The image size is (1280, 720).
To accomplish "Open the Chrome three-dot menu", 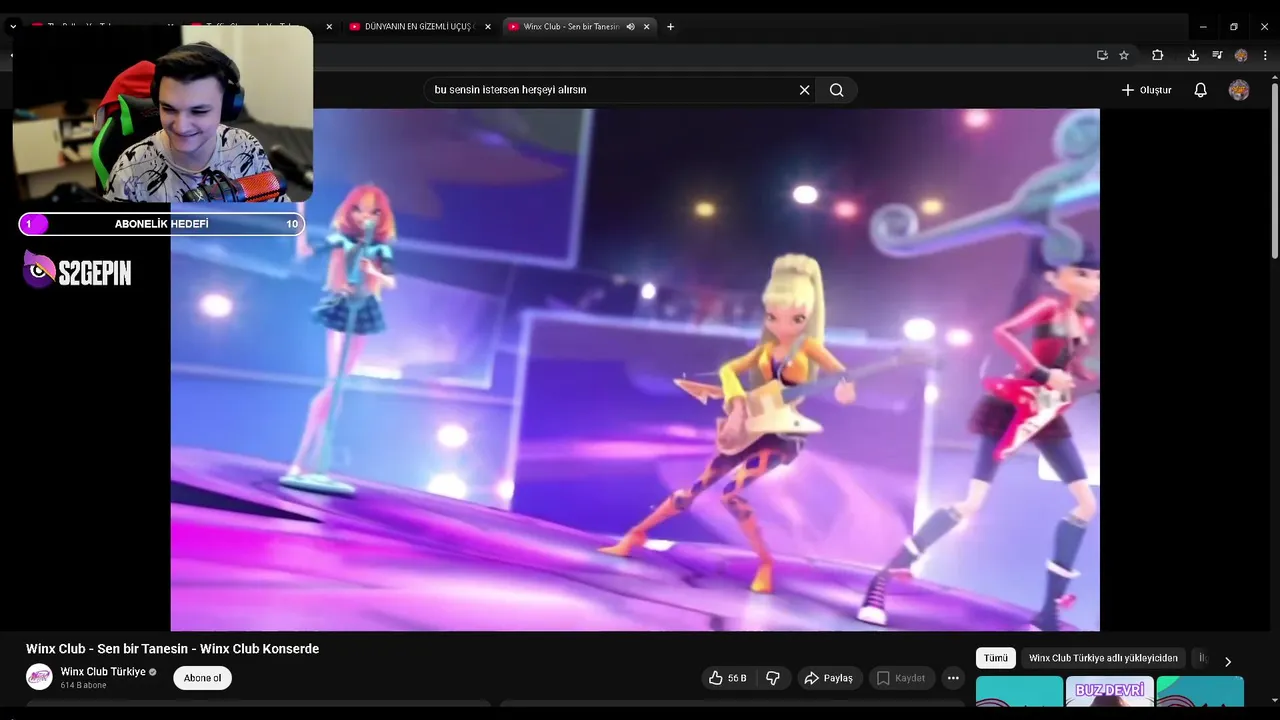I will pyautogui.click(x=1264, y=56).
